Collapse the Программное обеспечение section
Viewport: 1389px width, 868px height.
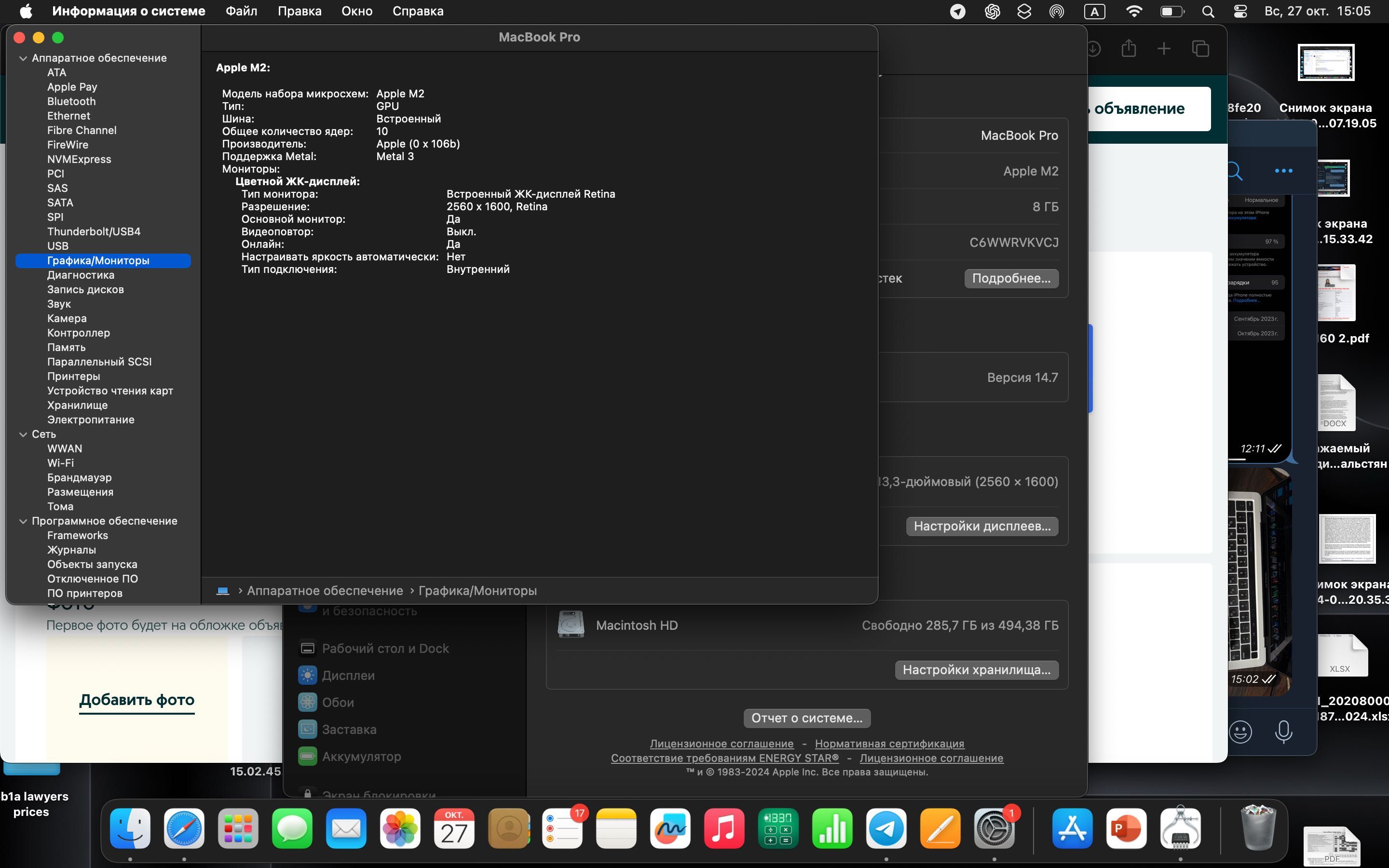pos(23,521)
